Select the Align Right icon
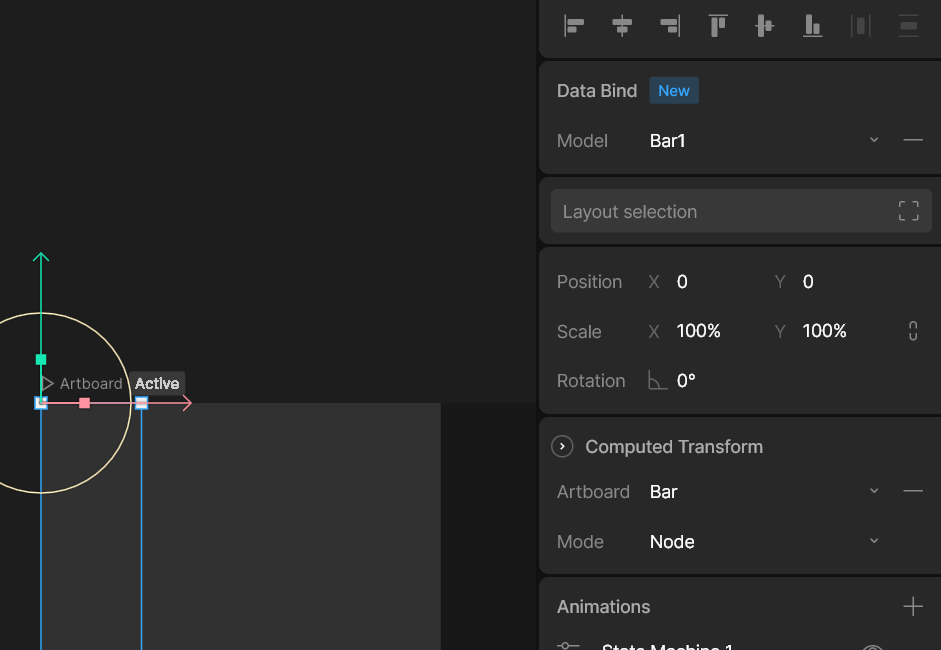 670,25
